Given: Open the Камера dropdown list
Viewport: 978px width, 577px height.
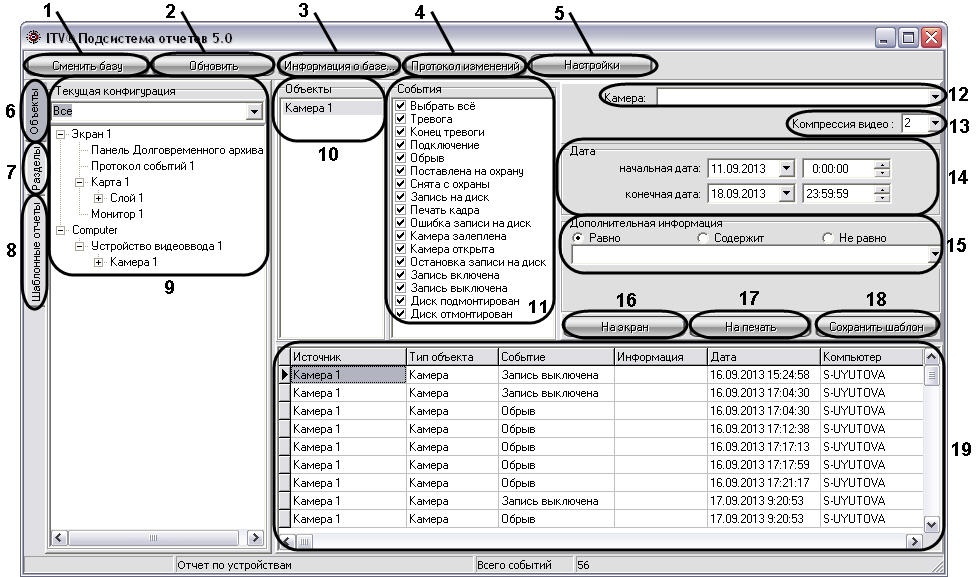Looking at the screenshot, I should click(x=933, y=97).
